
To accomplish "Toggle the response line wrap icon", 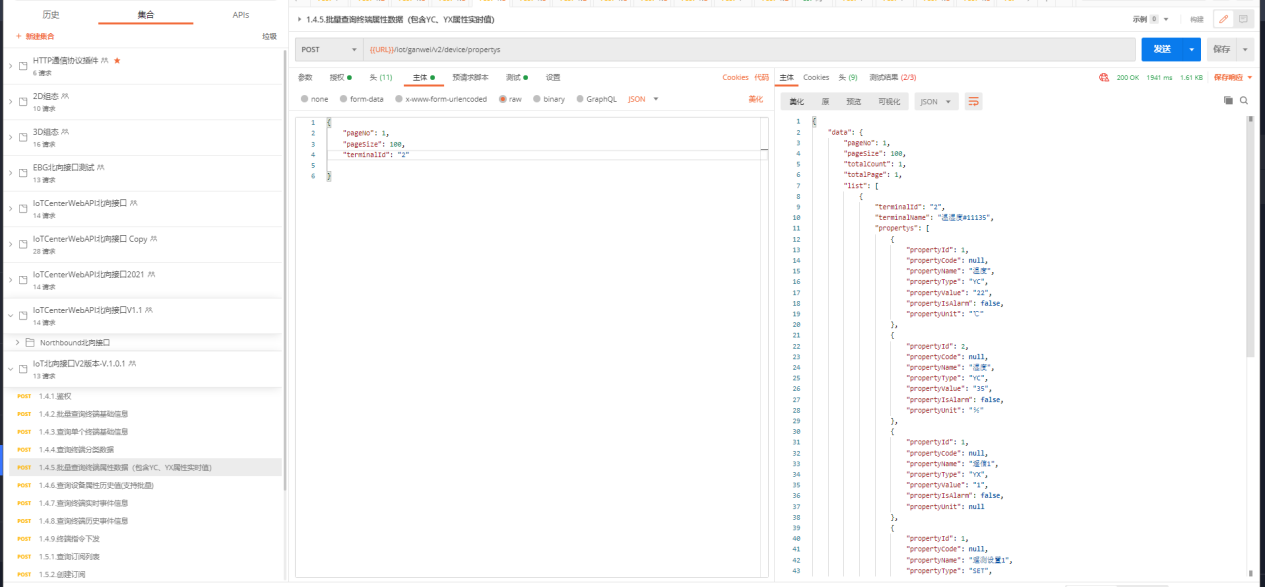I will point(973,101).
